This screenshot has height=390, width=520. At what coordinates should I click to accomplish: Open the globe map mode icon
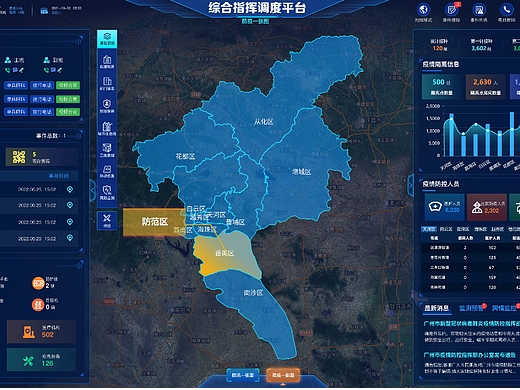tap(423, 10)
